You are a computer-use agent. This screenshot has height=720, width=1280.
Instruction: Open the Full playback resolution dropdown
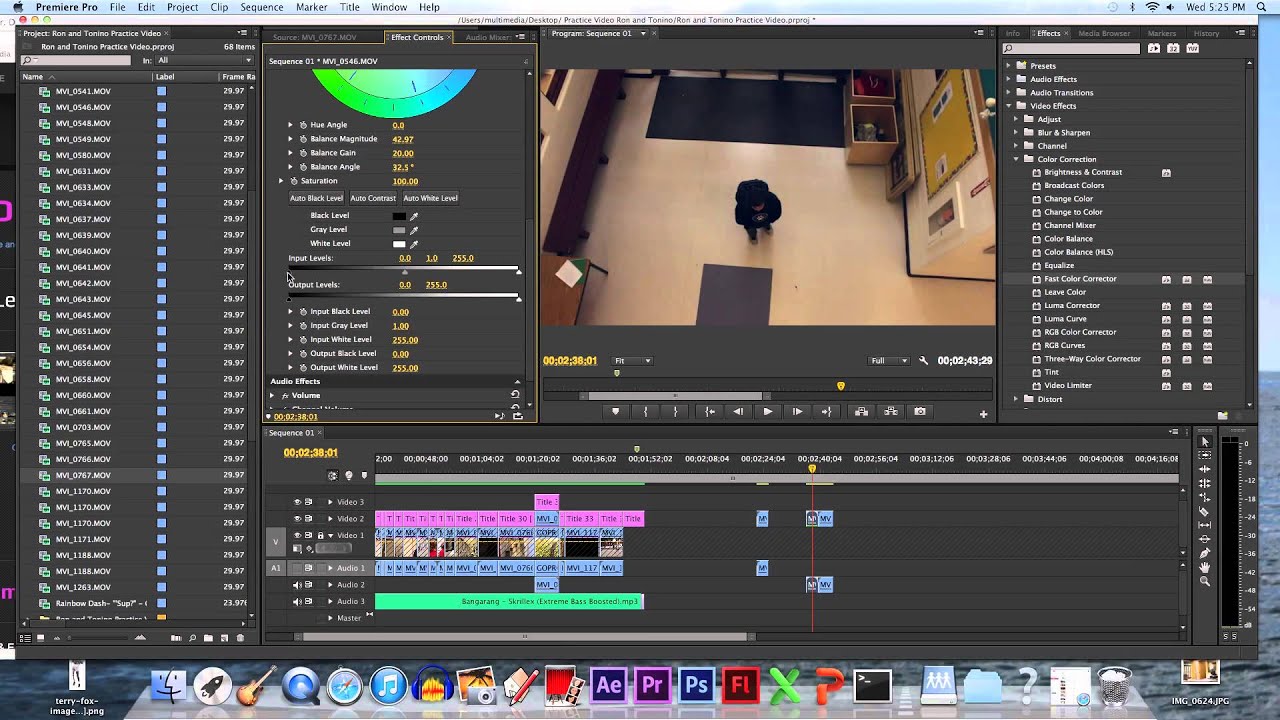point(889,361)
